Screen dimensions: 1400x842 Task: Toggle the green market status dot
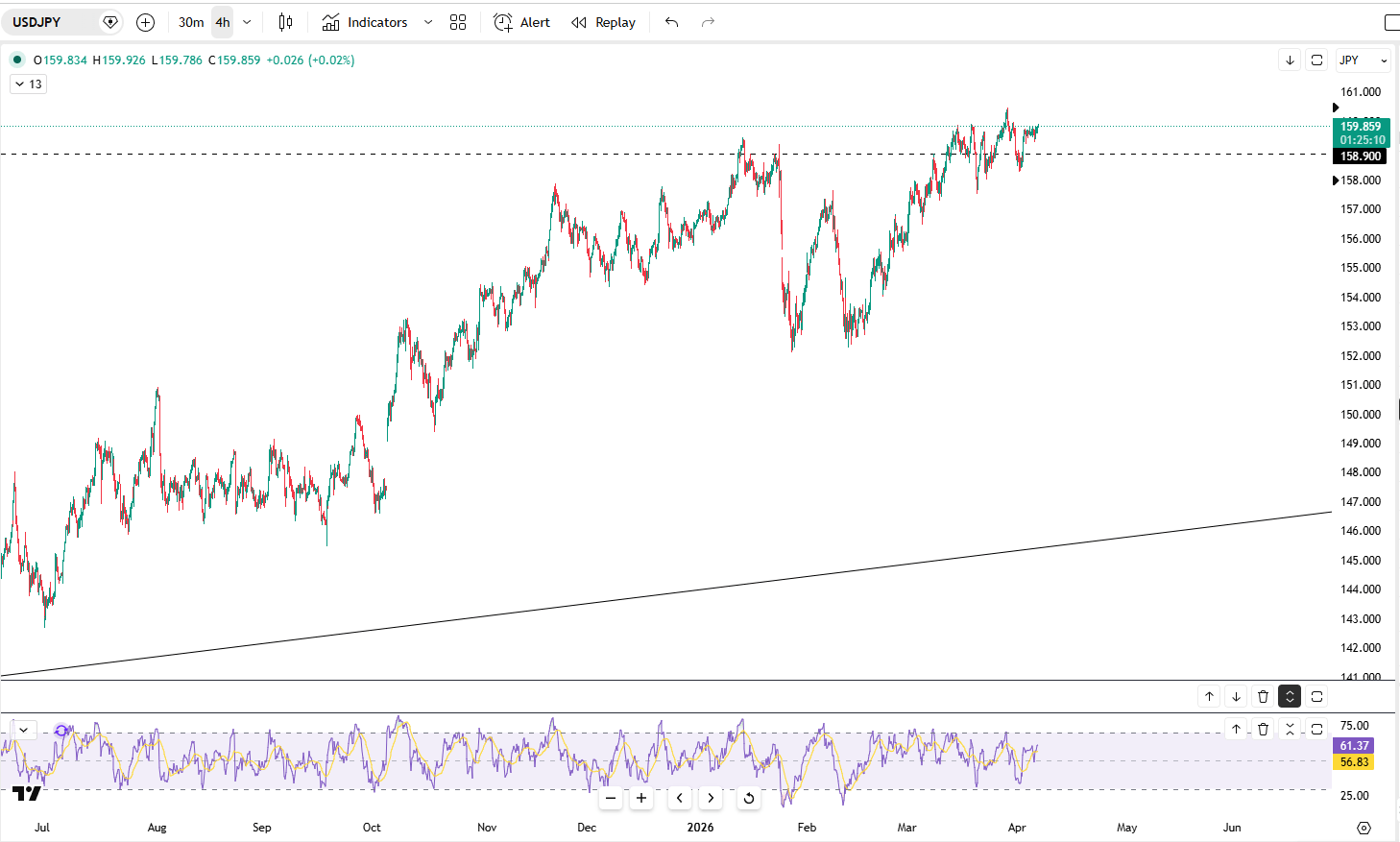click(17, 60)
